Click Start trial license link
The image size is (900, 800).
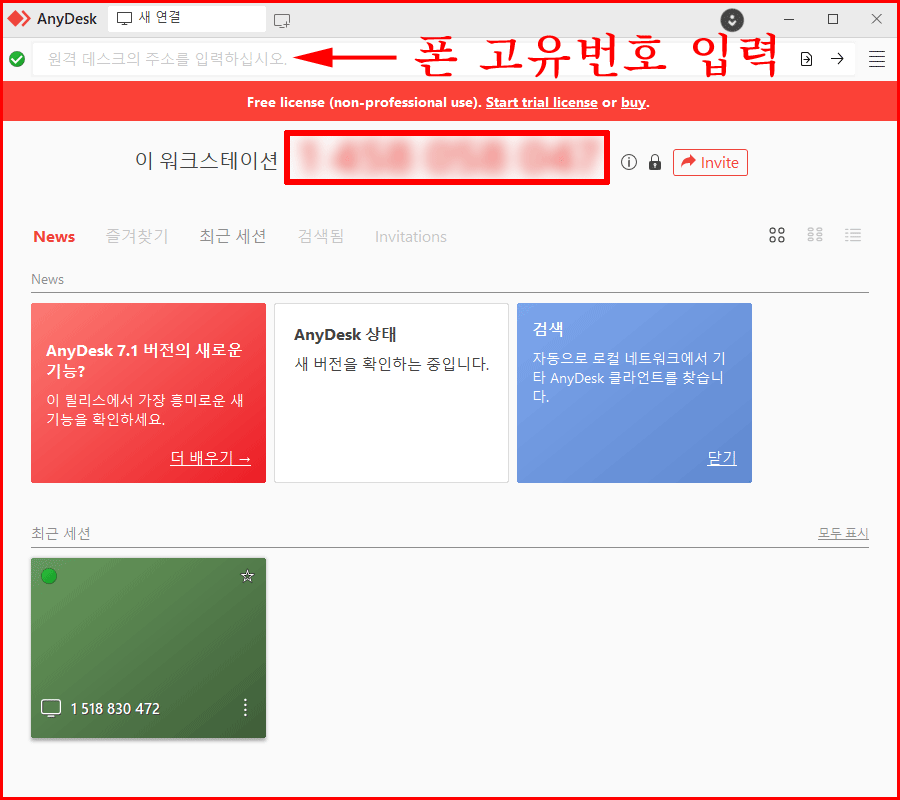541,102
